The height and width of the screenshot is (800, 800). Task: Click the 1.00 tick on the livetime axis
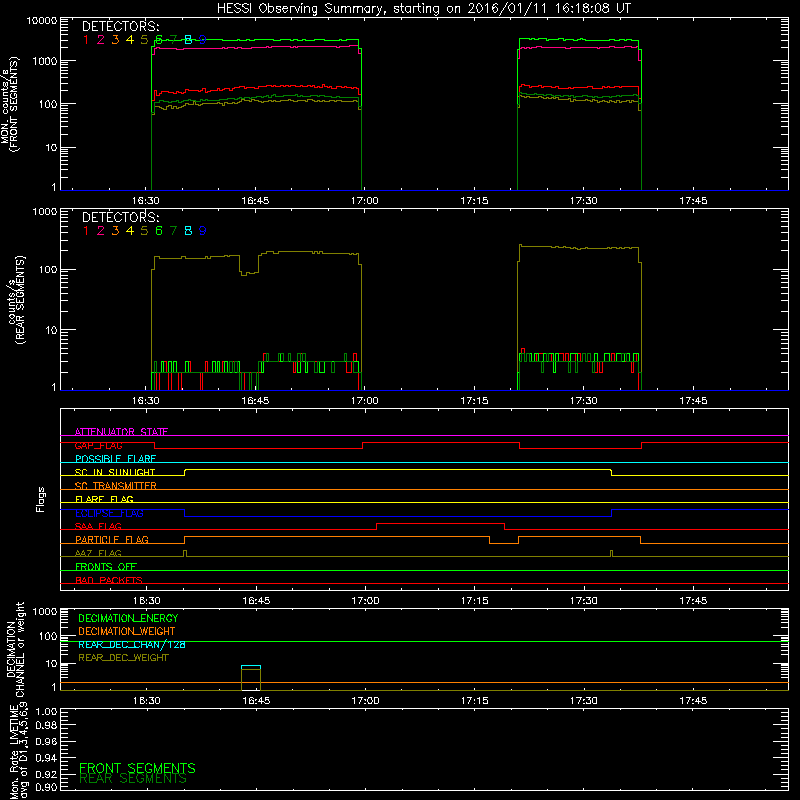[x=46, y=711]
